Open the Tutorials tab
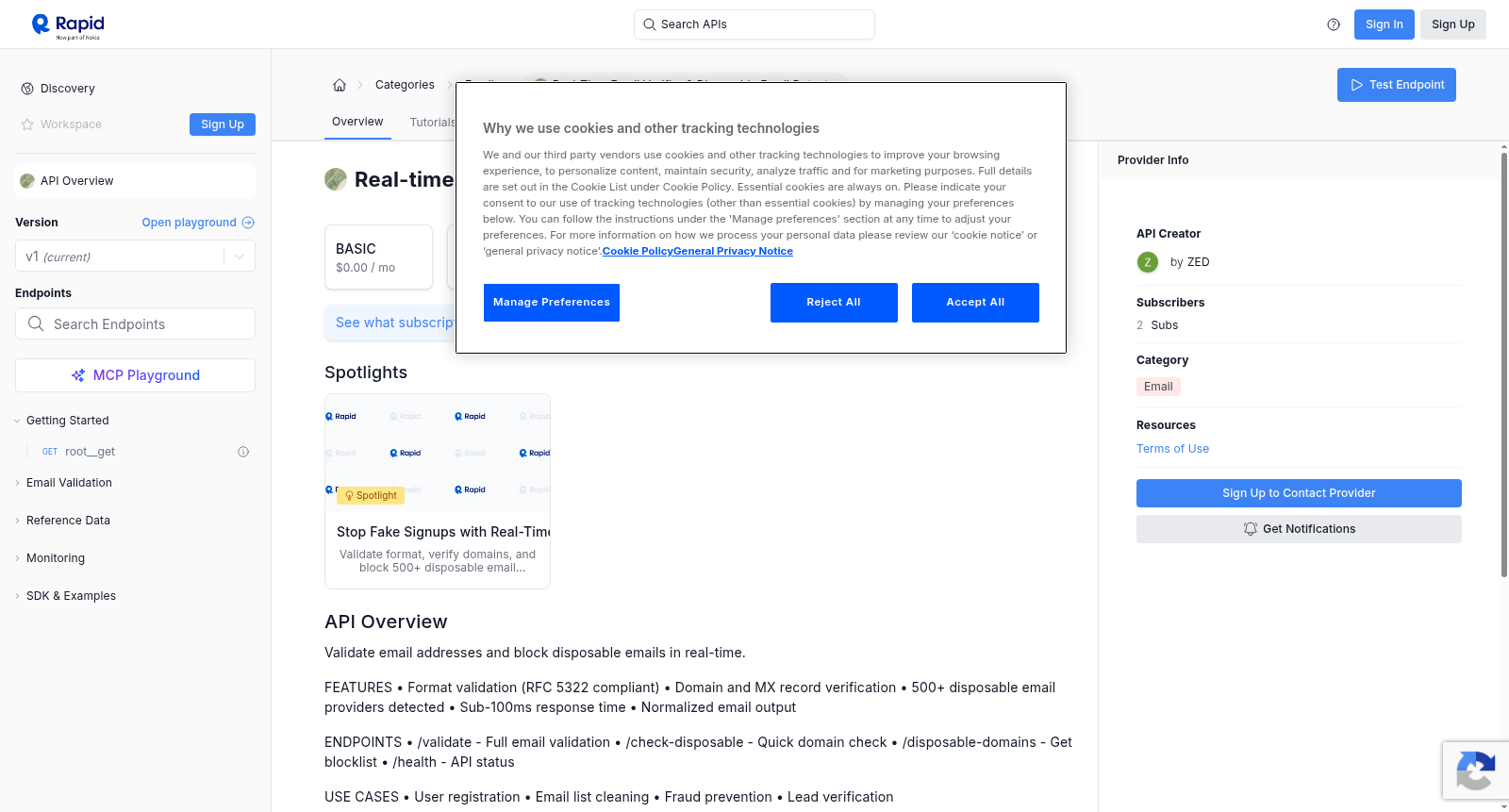 pos(432,123)
